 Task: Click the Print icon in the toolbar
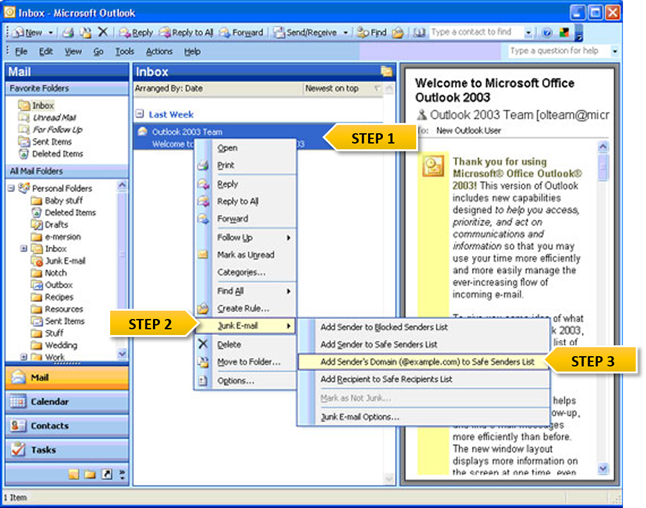(68, 32)
